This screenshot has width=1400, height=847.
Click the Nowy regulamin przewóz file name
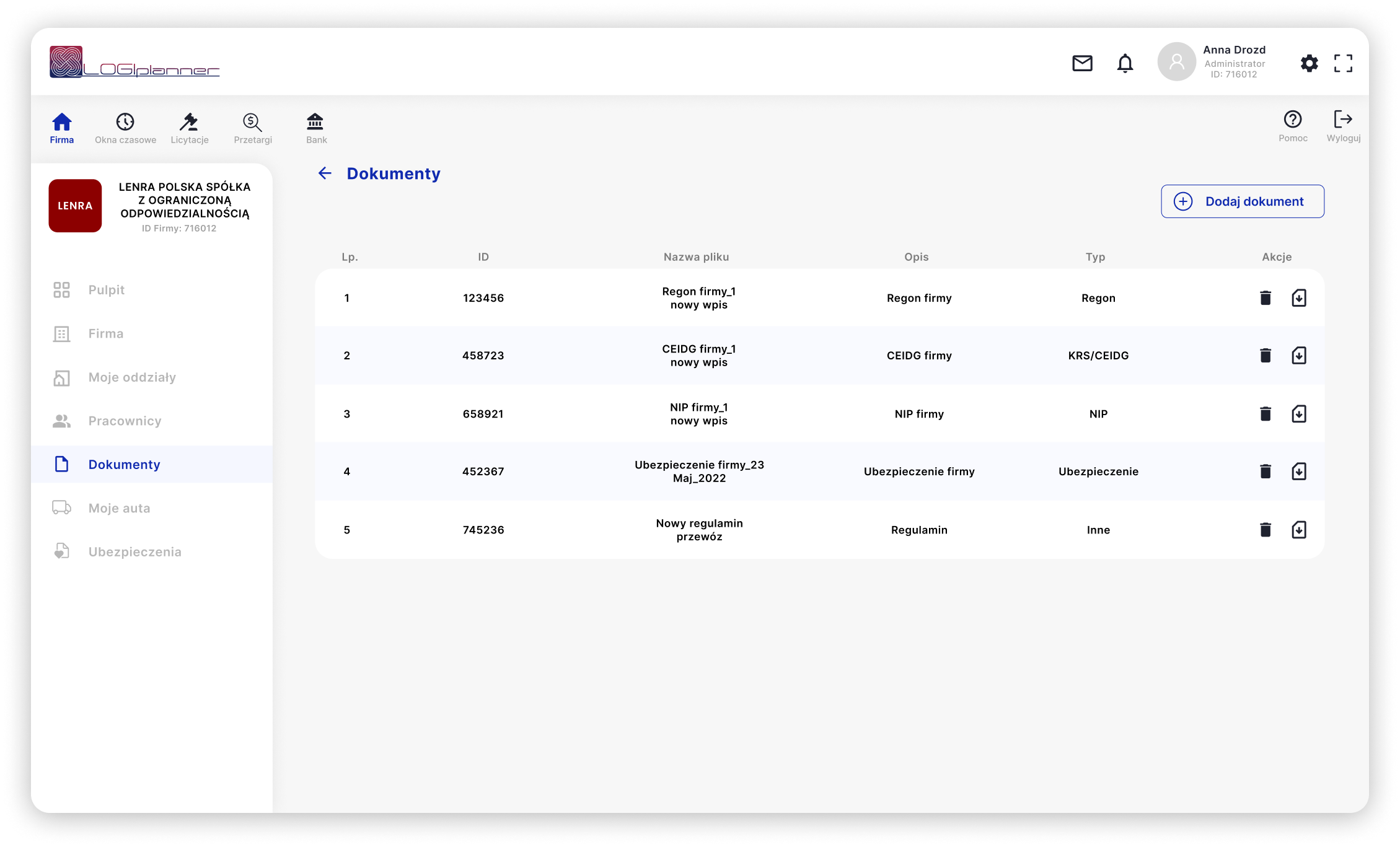pyautogui.click(x=699, y=530)
